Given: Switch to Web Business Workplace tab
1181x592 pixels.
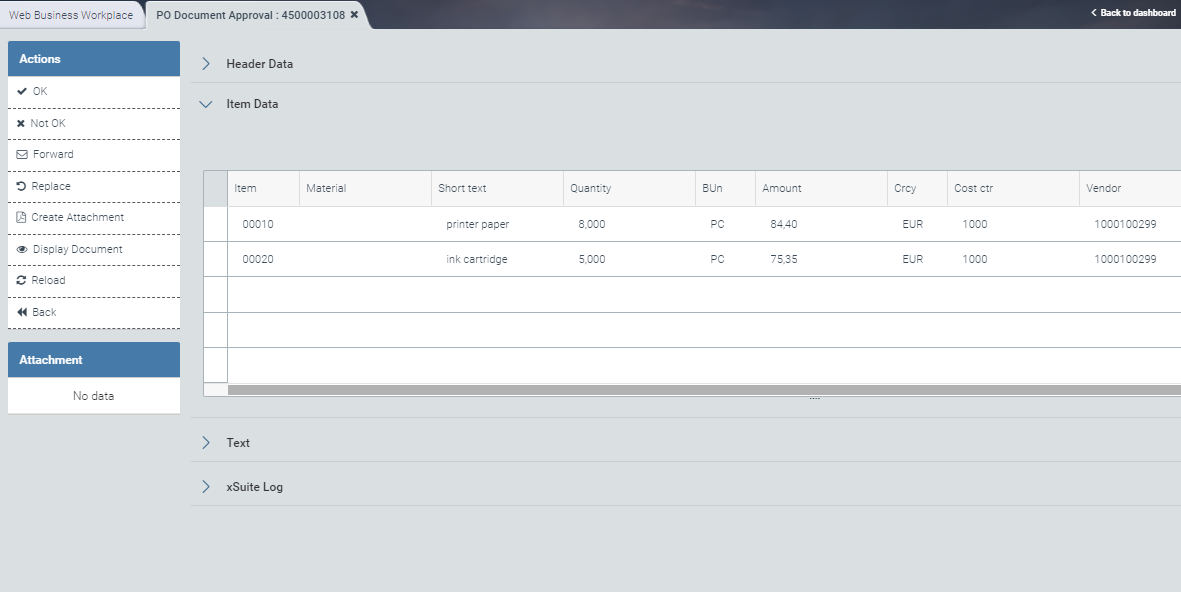Looking at the screenshot, I should (x=71, y=15).
